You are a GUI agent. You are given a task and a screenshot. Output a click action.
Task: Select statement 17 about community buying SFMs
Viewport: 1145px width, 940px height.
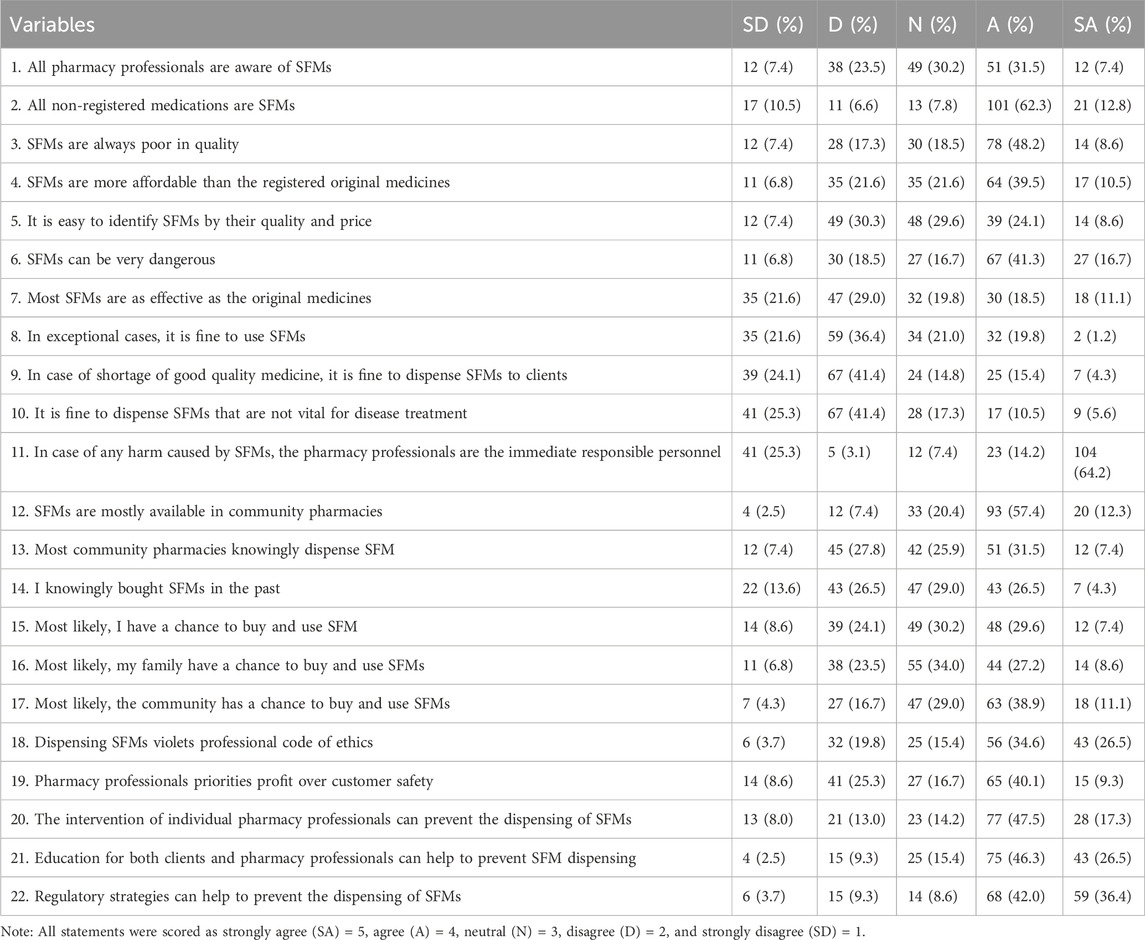tap(572, 704)
